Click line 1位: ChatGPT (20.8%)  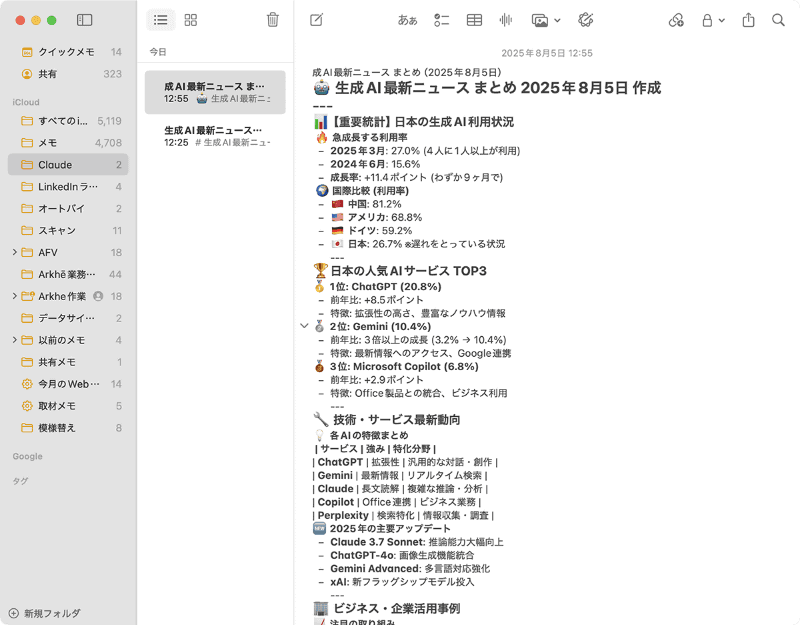(378, 287)
